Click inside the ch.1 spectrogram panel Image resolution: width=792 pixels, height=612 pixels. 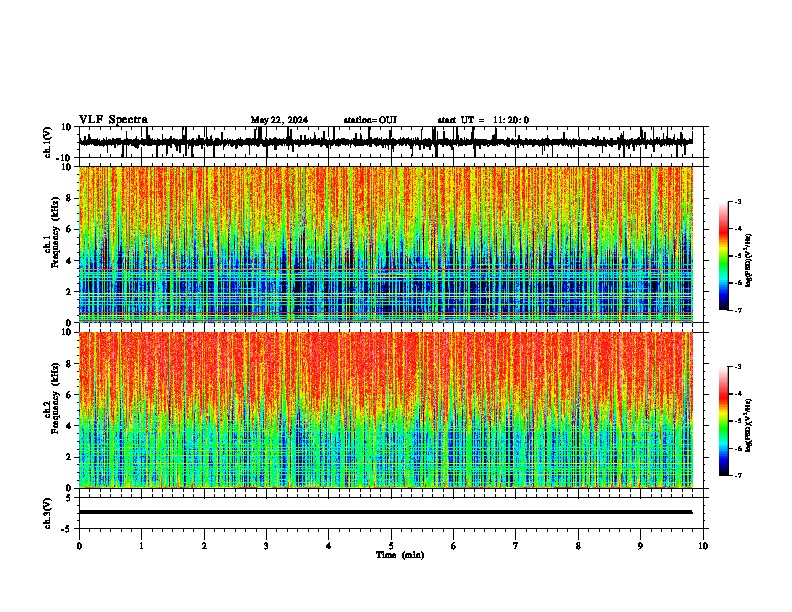click(386, 244)
